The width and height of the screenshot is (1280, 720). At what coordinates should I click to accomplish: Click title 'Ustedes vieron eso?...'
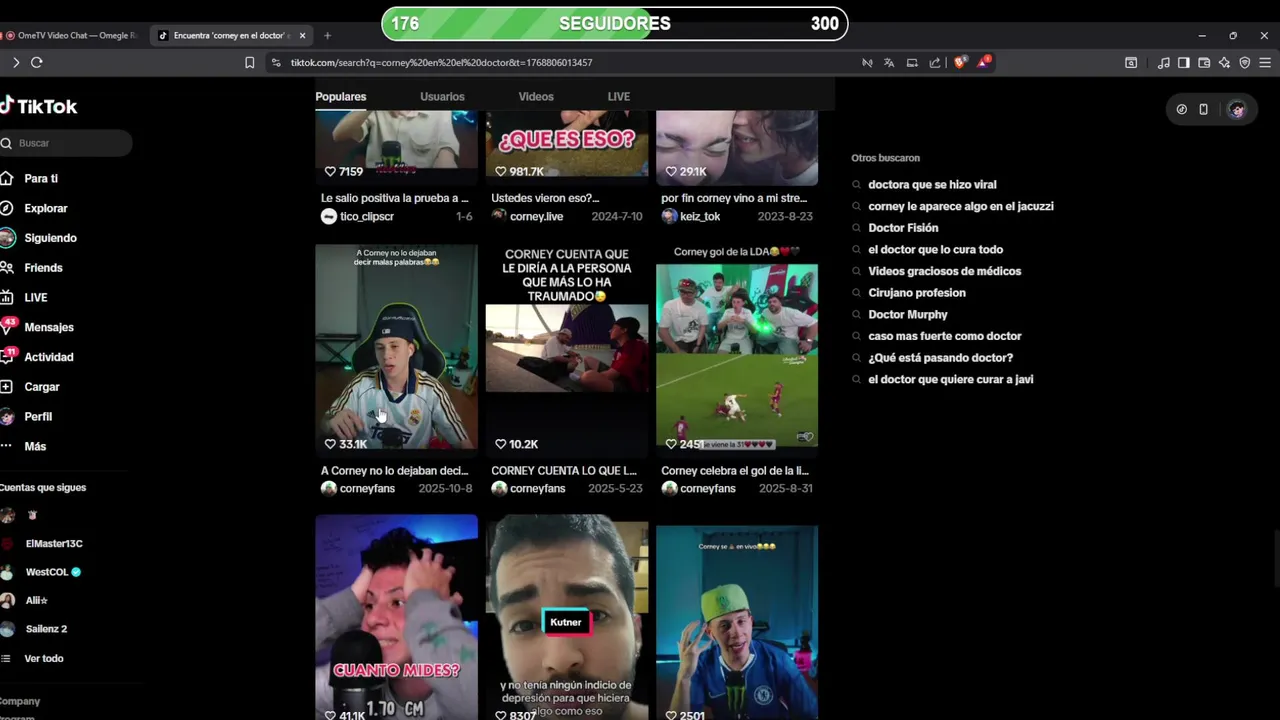tap(545, 198)
